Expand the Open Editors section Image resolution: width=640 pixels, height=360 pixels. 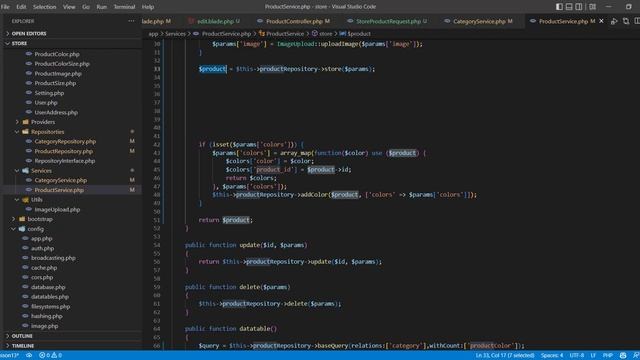29,33
